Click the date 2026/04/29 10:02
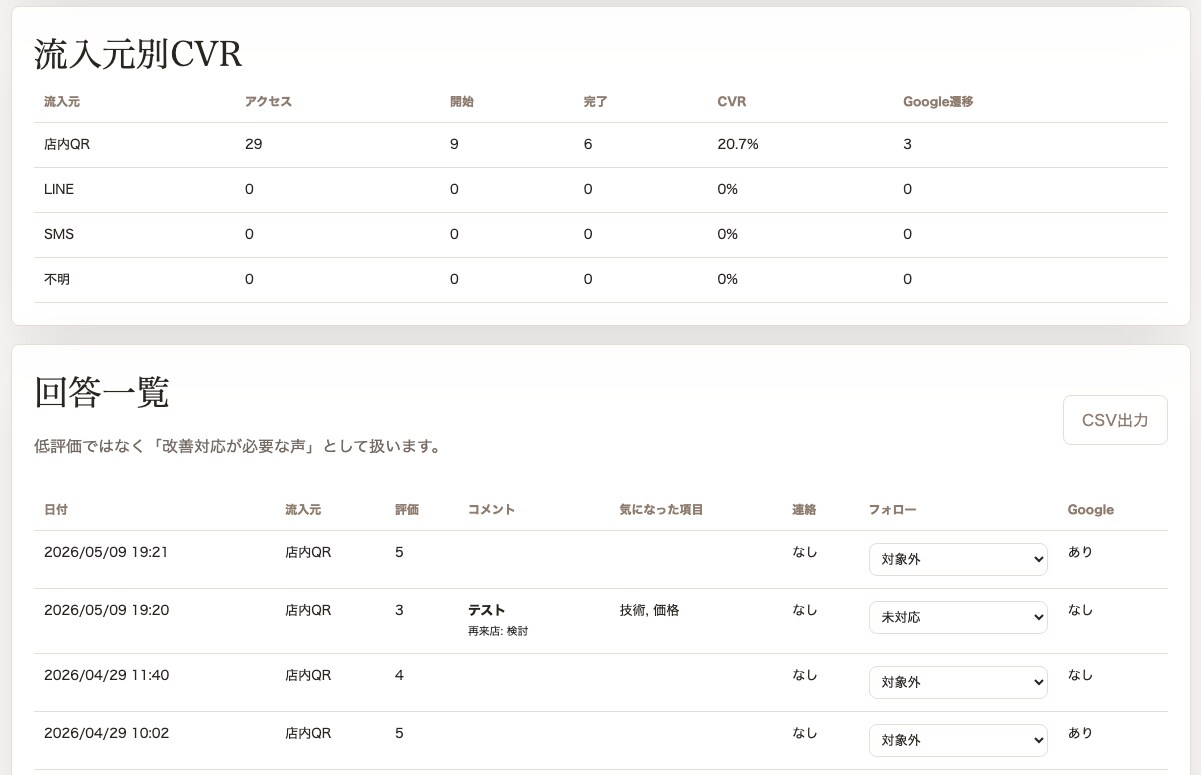 click(106, 733)
